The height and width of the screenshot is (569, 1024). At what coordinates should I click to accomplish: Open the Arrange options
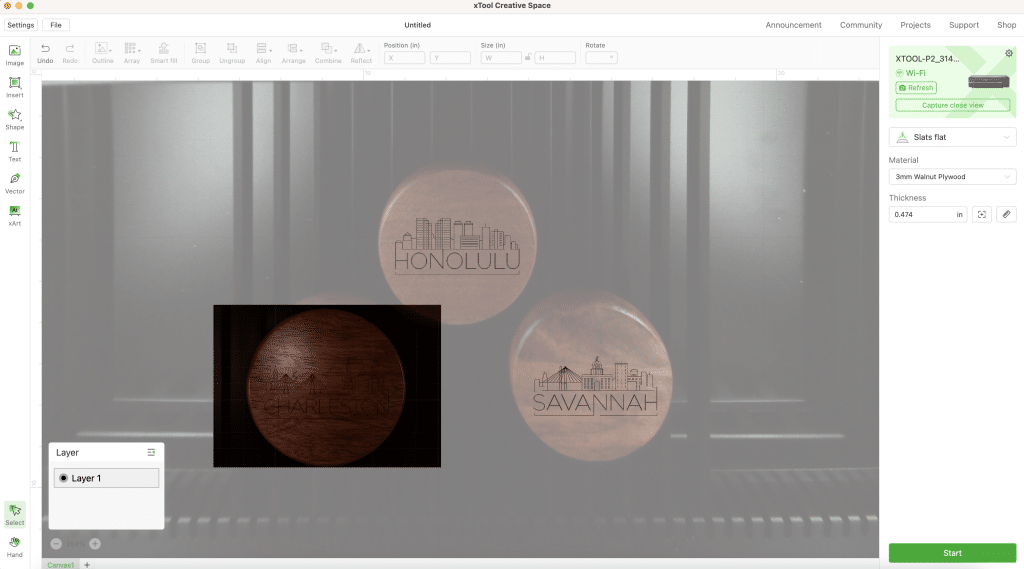(293, 53)
